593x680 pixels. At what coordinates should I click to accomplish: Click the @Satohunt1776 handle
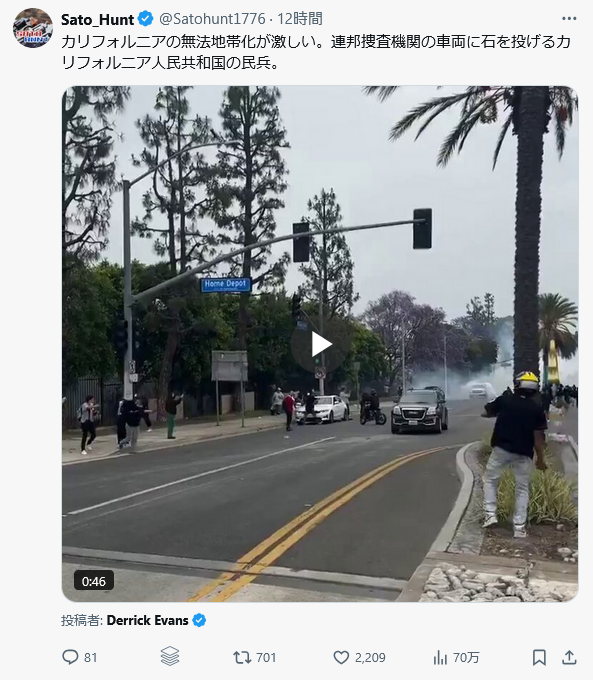[212, 19]
